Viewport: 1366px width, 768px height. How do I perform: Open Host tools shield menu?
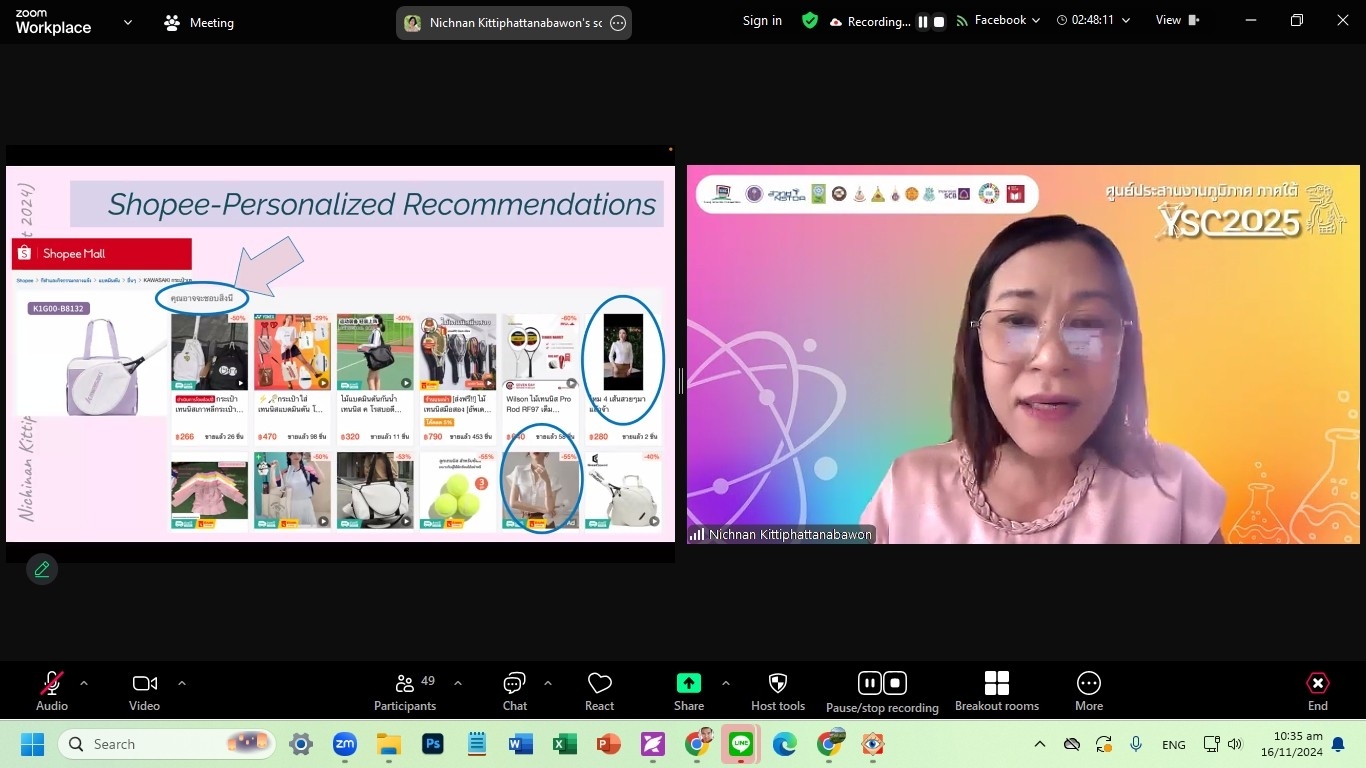[777, 684]
